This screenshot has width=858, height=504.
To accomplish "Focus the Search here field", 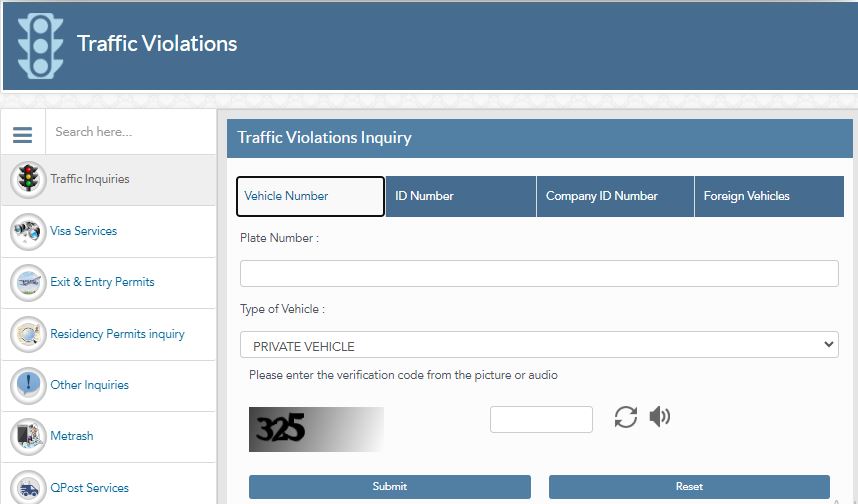I will pos(131,132).
